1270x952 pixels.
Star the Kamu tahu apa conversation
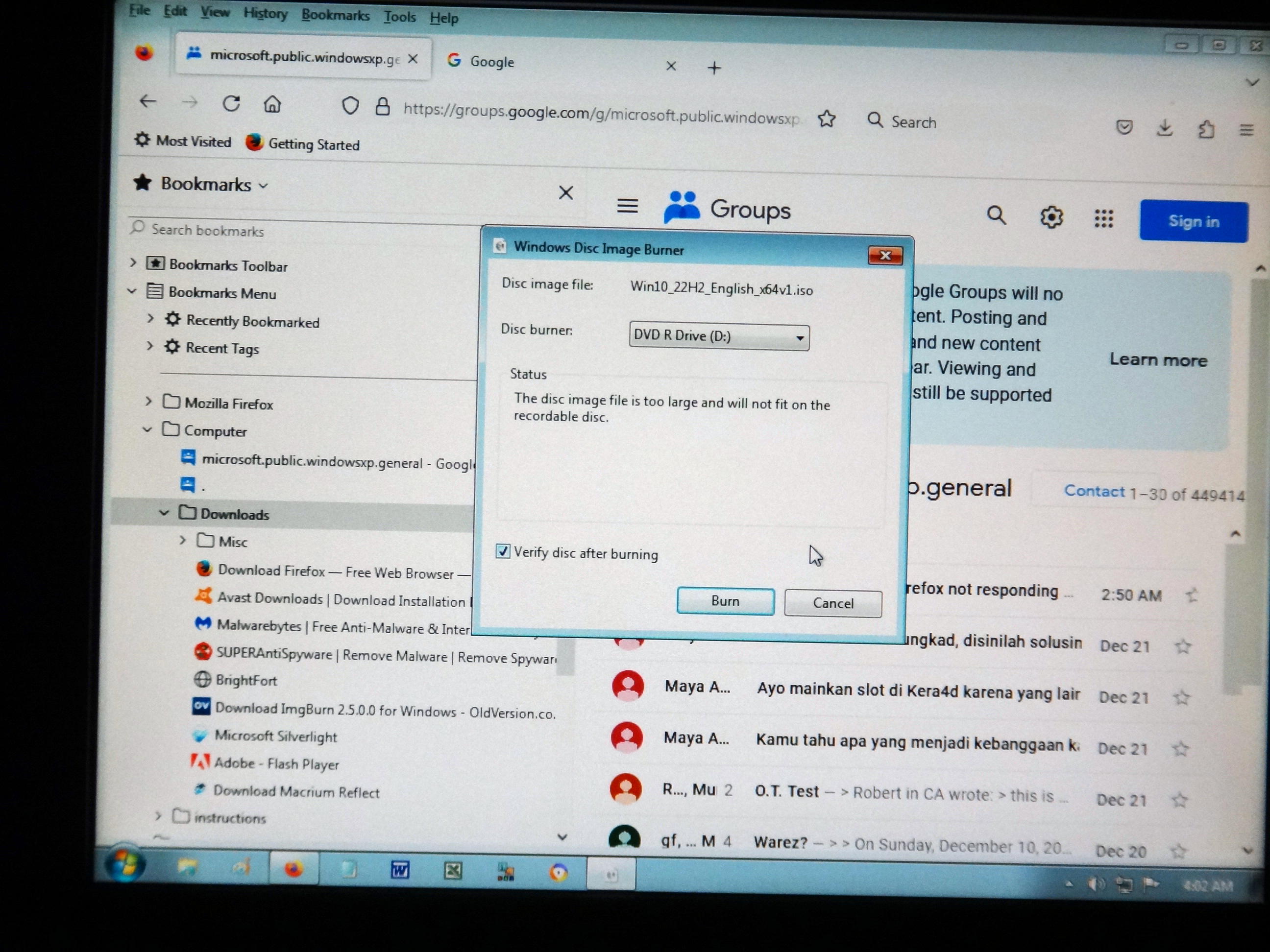(1181, 749)
